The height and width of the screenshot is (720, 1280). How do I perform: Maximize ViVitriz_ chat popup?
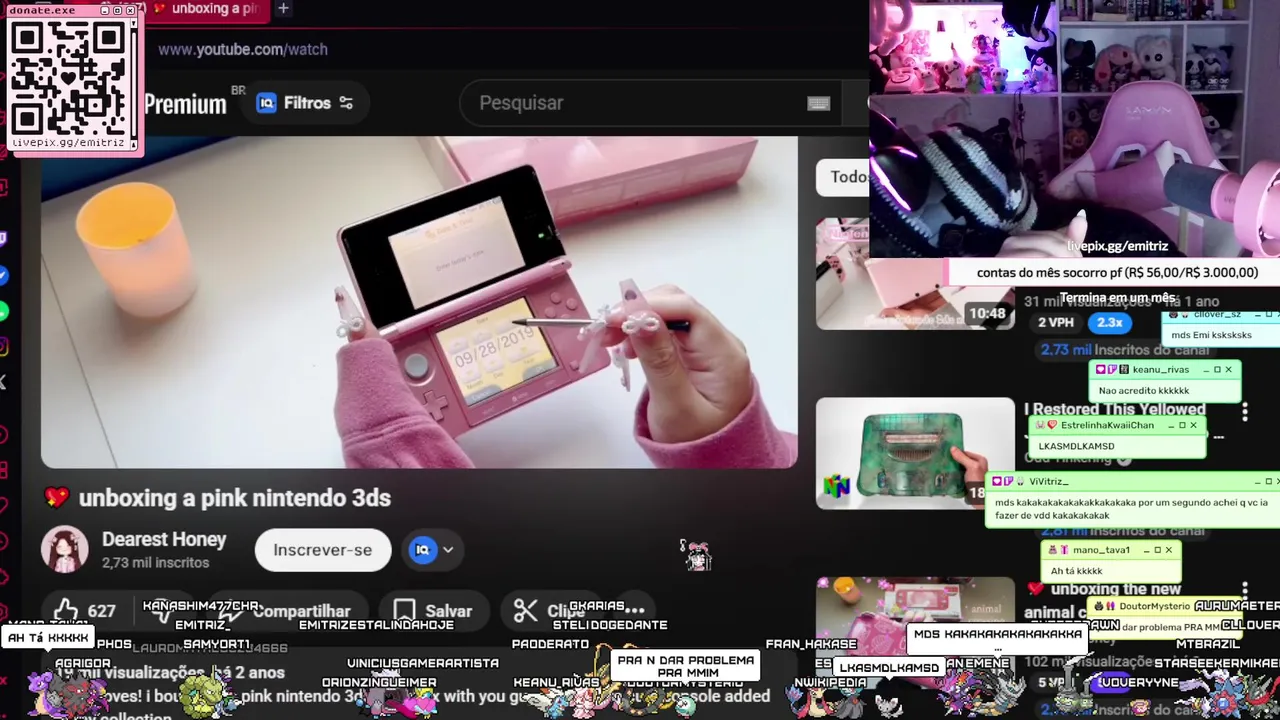pyautogui.click(x=1268, y=481)
